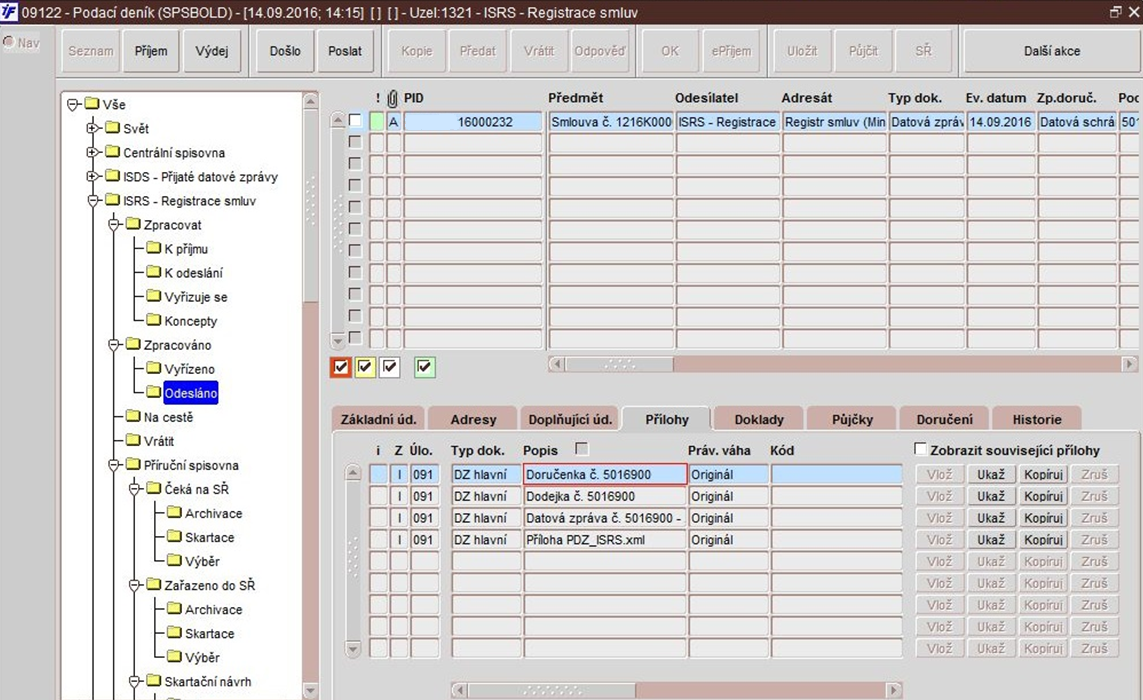The height and width of the screenshot is (700, 1143).
Task: Collapse ISRS - Registrace smluv node
Action: pos(93,201)
